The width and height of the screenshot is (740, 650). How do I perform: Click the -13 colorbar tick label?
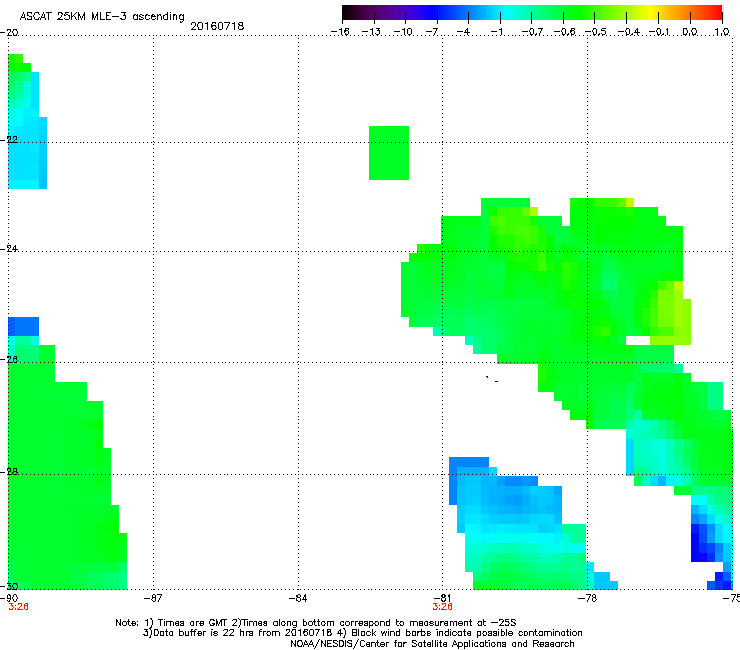pyautogui.click(x=371, y=32)
